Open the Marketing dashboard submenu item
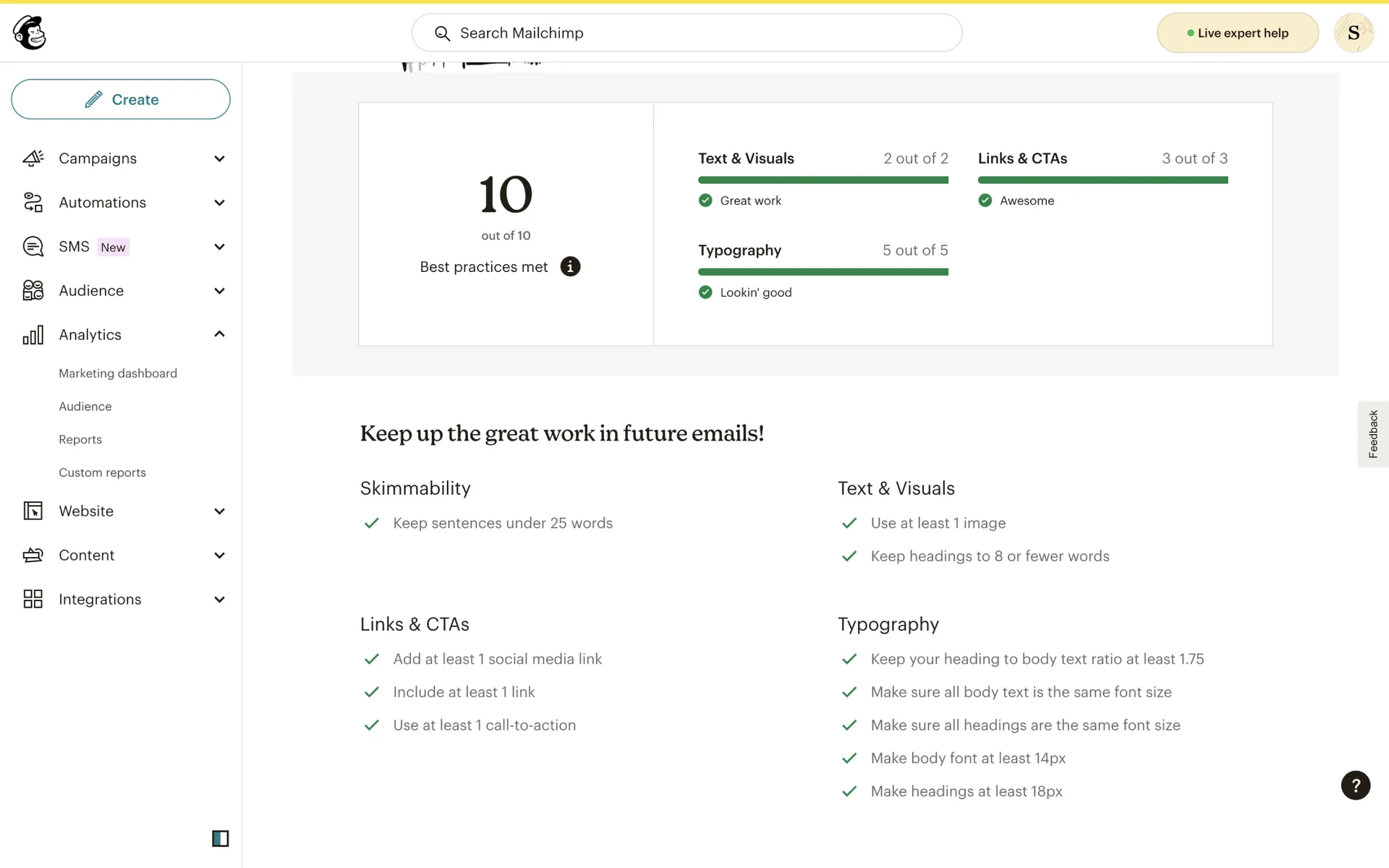Screen dimensions: 1389x868 tap(118, 373)
